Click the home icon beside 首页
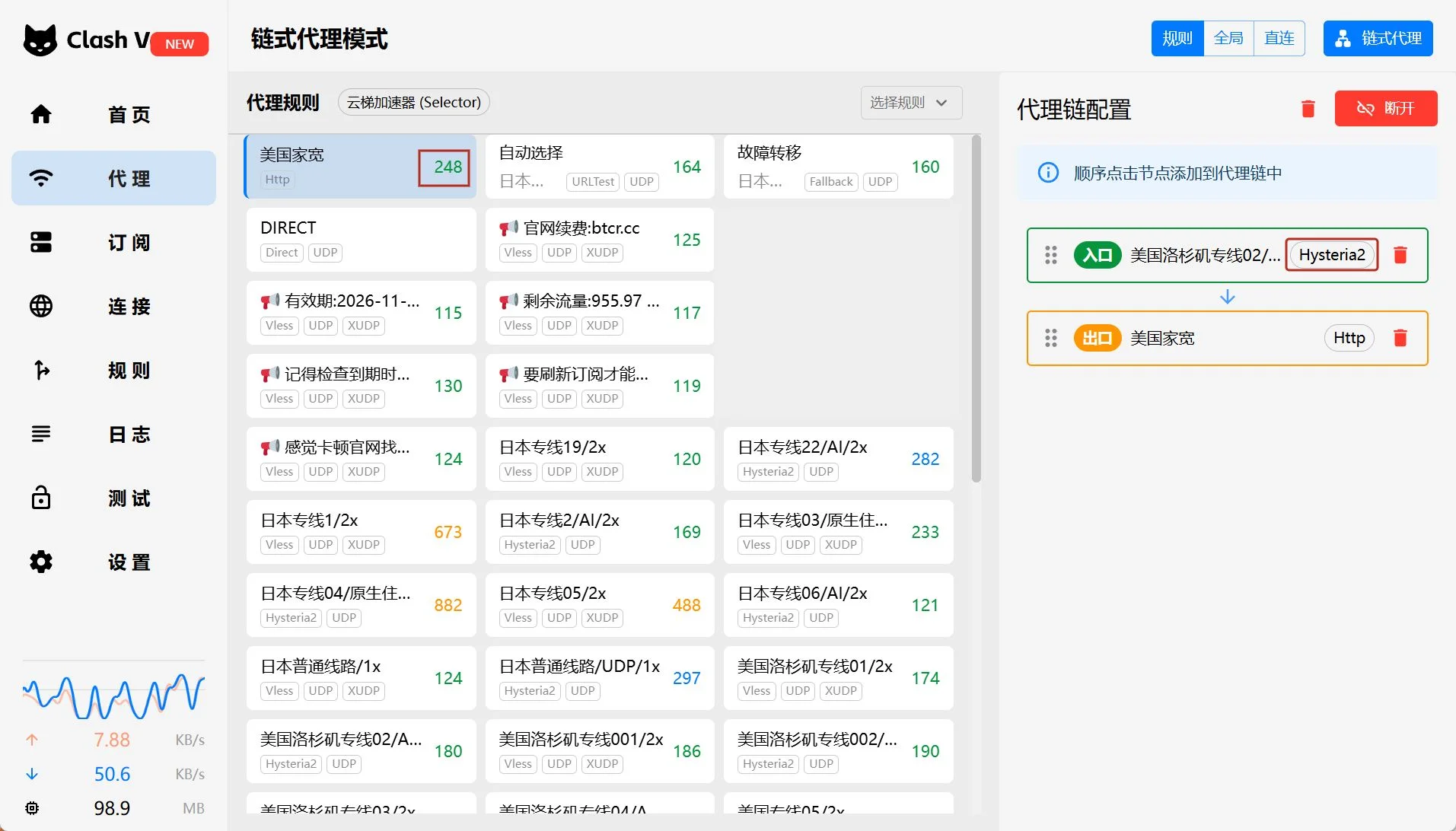This screenshot has width=1456, height=831. [x=41, y=114]
